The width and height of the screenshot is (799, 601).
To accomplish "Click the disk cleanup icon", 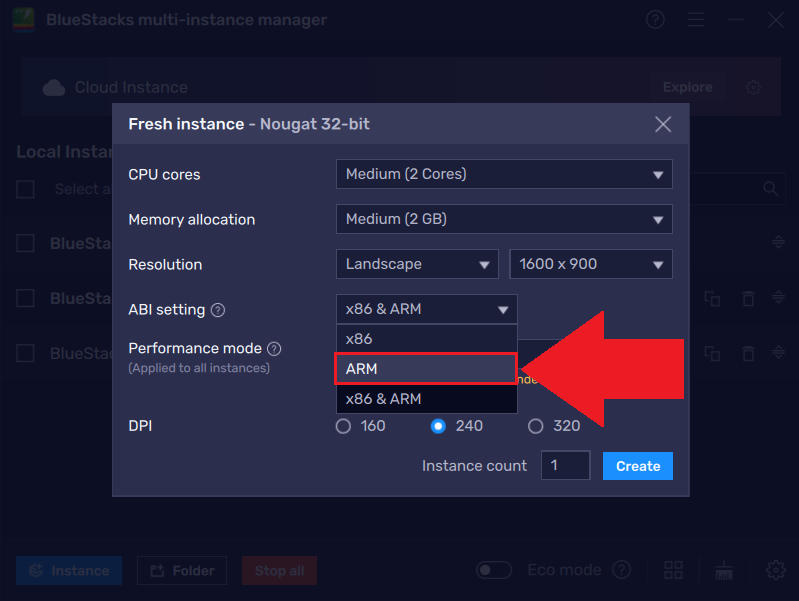I will (724, 570).
